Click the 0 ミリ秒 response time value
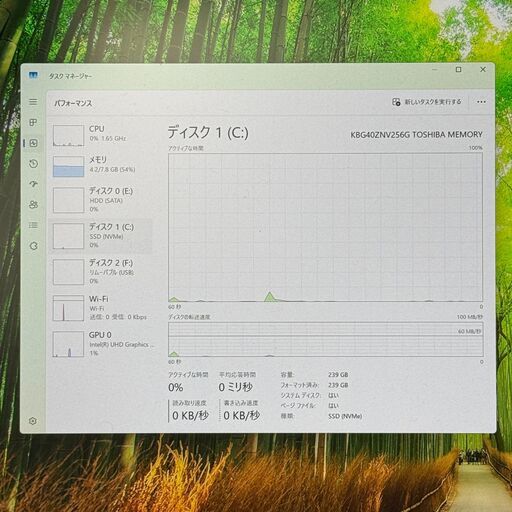The width and height of the screenshot is (512, 512). click(236, 387)
